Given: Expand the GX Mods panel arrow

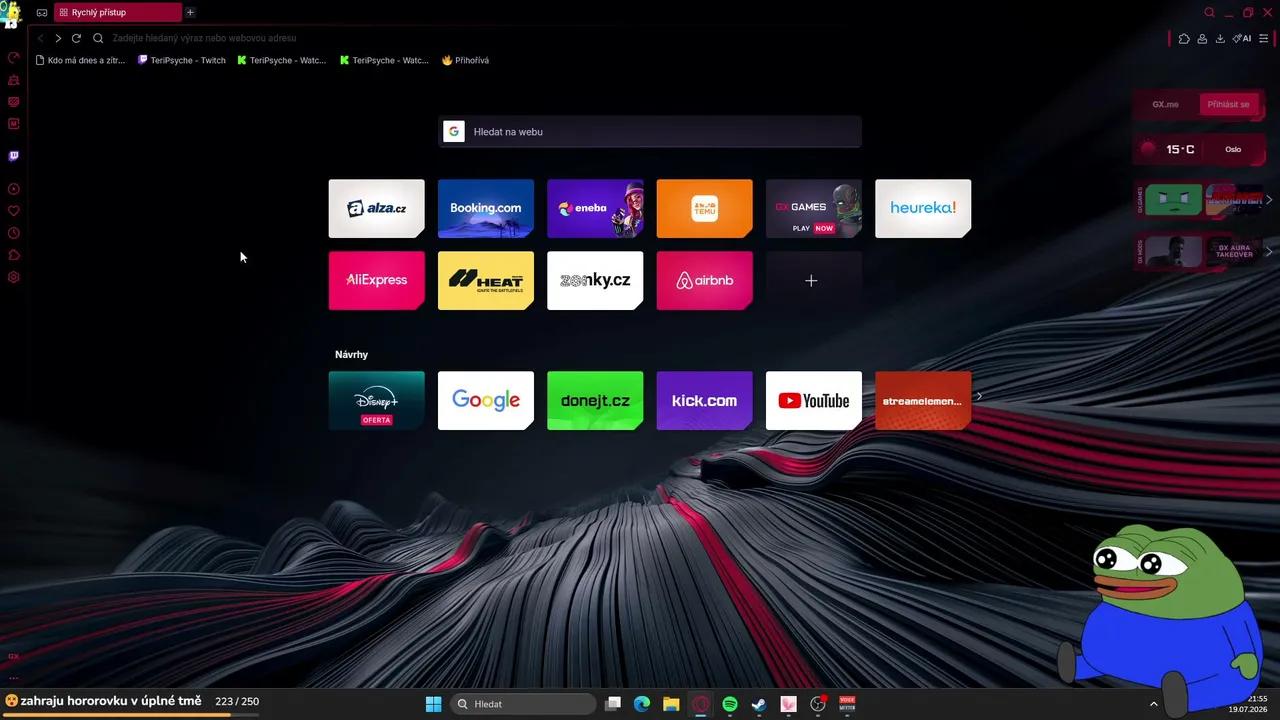Looking at the screenshot, I should click(x=1269, y=251).
